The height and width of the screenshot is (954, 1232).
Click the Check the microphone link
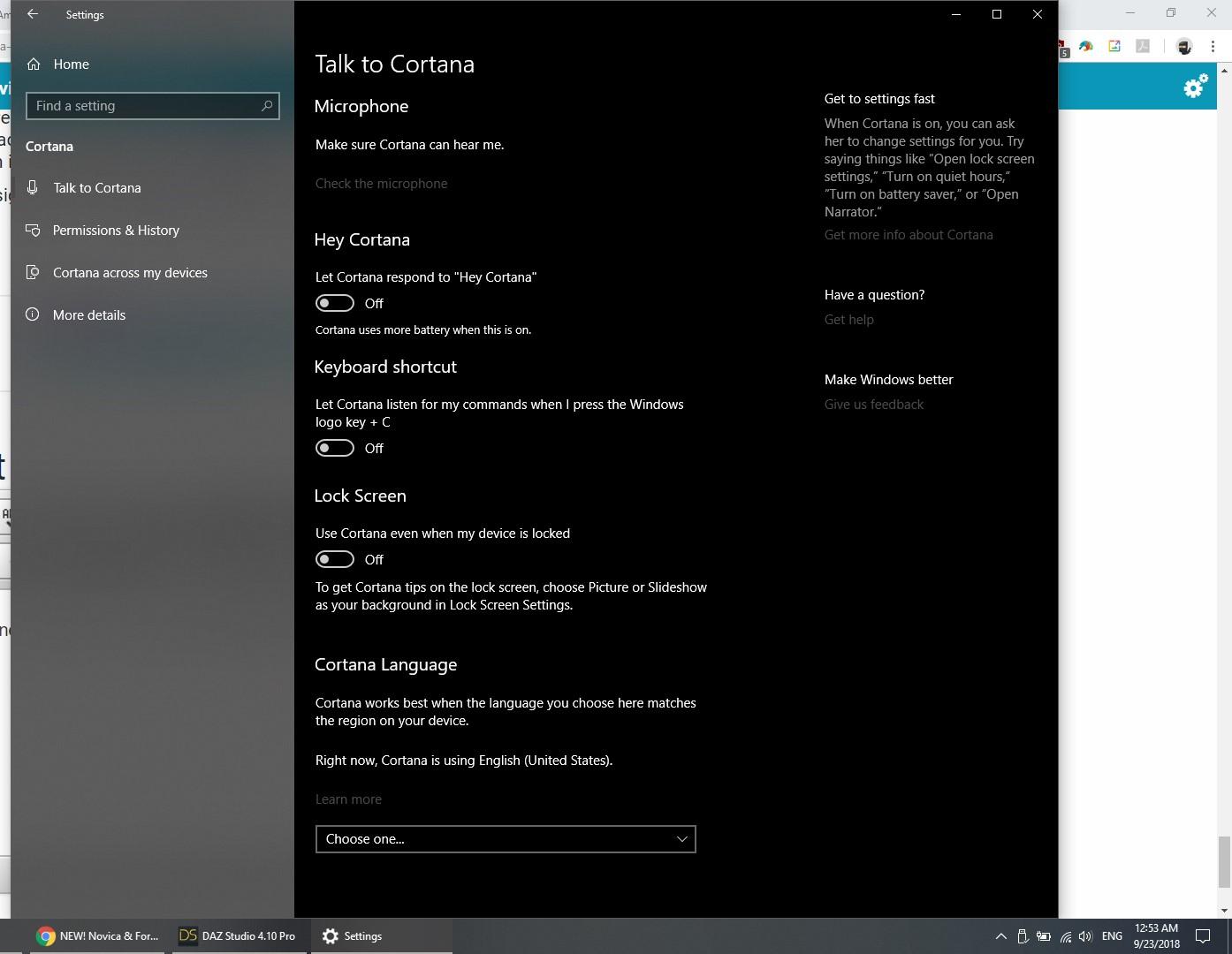pyautogui.click(x=381, y=184)
